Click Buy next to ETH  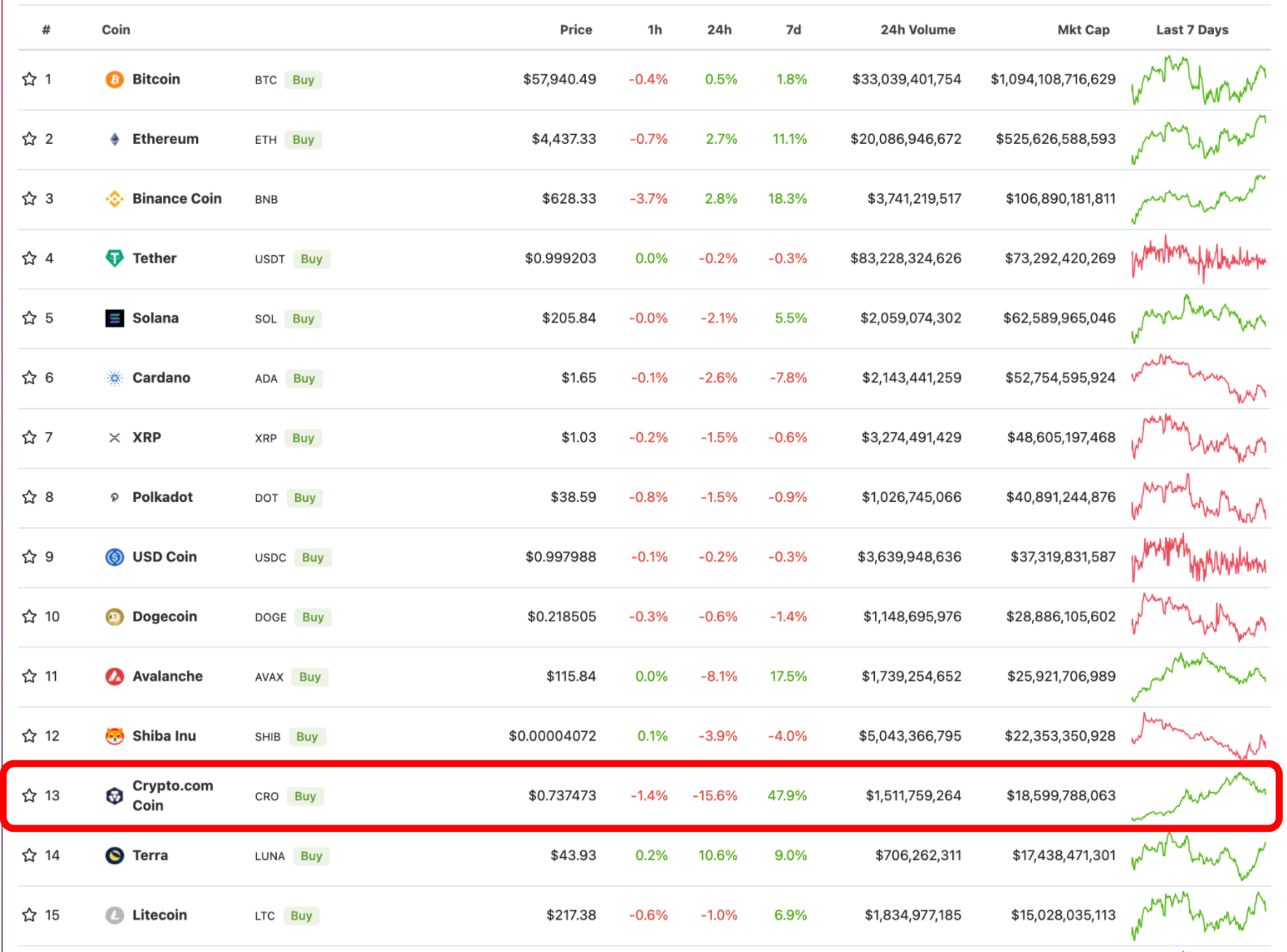[303, 140]
